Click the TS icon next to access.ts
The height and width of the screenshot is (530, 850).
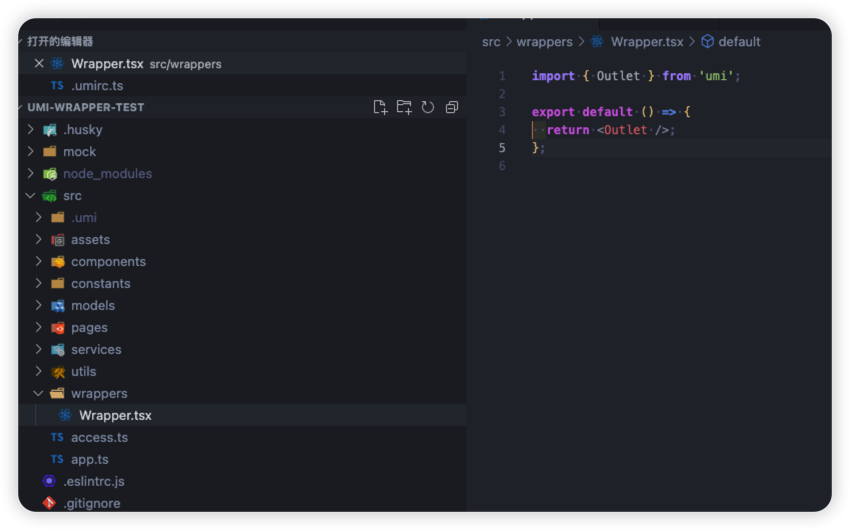pos(57,437)
